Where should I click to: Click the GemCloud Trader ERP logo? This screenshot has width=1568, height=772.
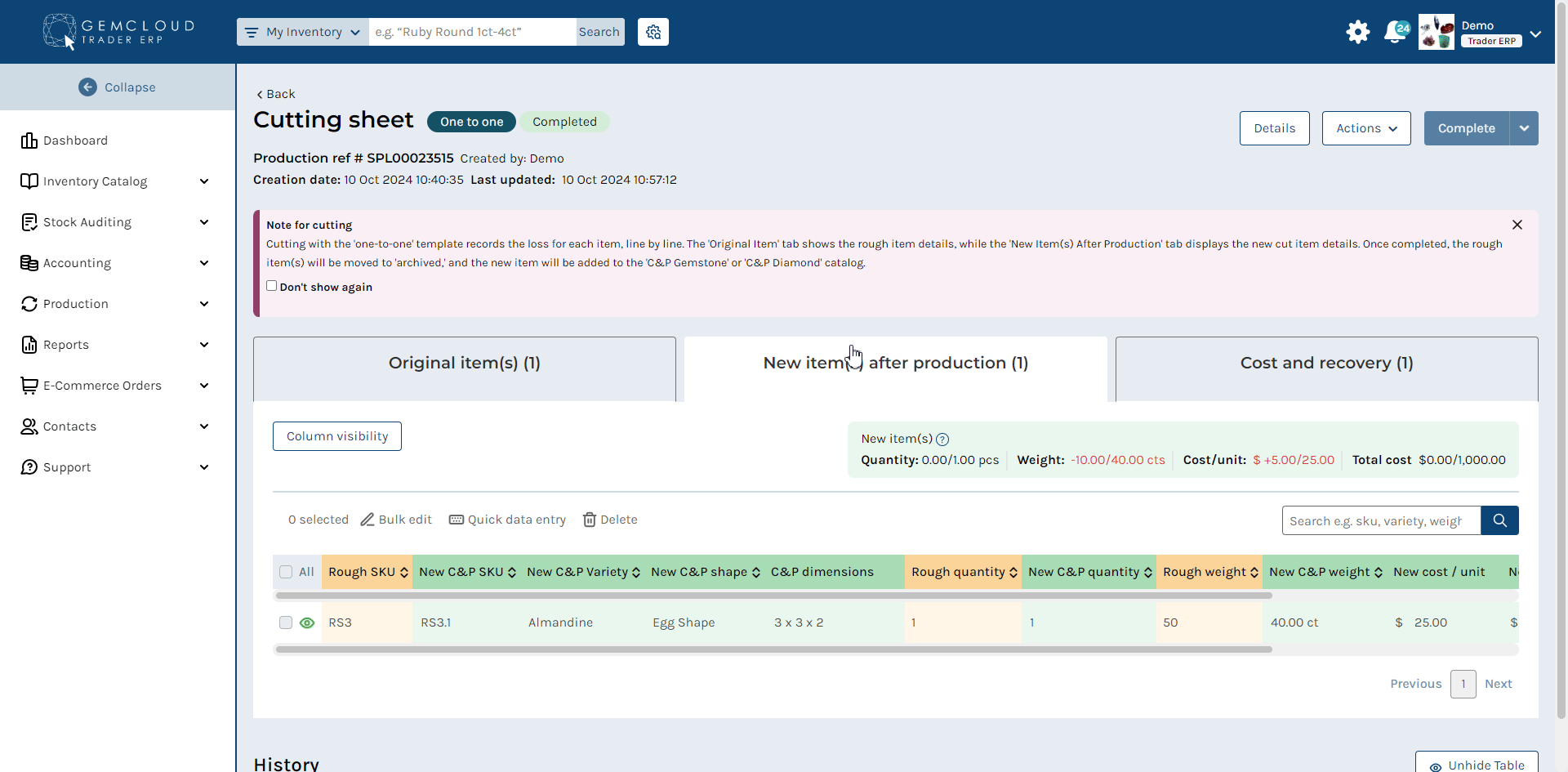(x=119, y=32)
